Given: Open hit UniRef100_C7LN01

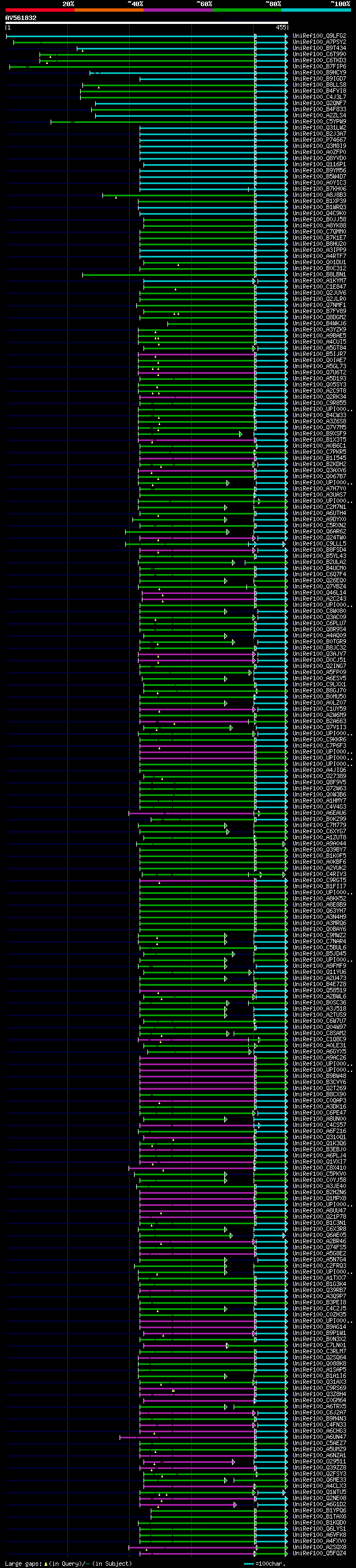Looking at the screenshot, I should [319, 1345].
